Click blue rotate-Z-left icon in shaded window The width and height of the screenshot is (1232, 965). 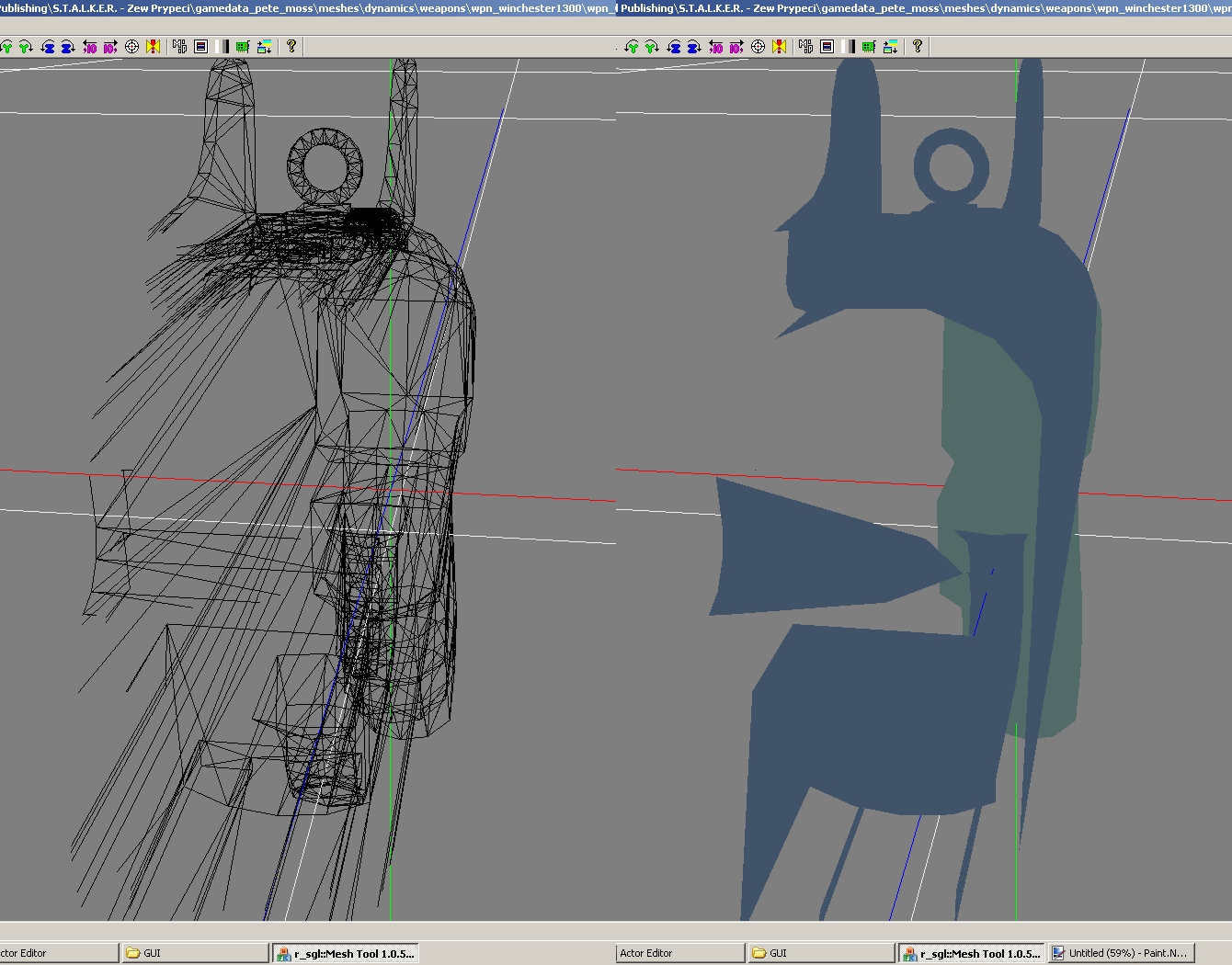tap(674, 47)
